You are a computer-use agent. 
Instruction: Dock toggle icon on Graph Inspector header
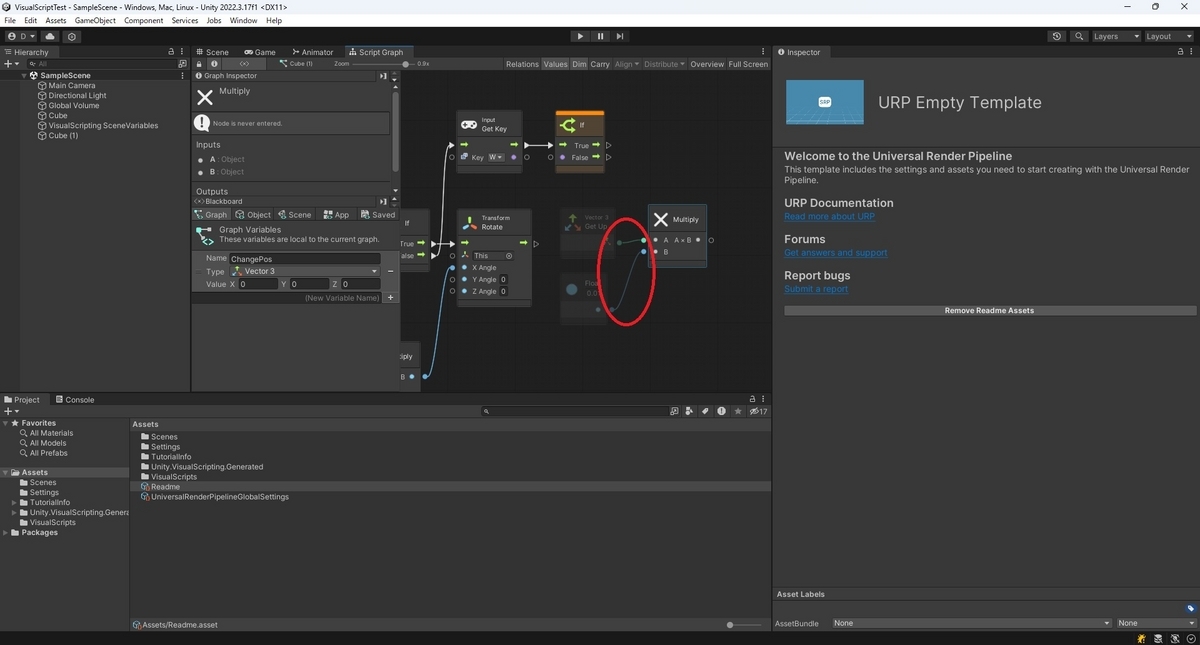[383, 76]
